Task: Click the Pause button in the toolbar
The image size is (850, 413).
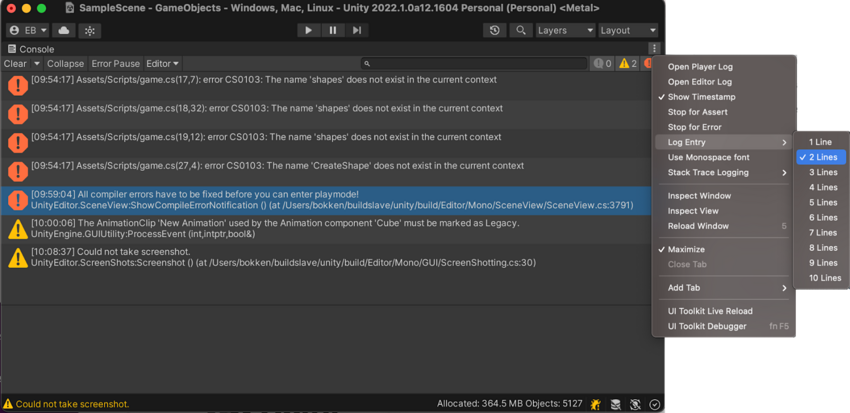Action: pyautogui.click(x=333, y=31)
